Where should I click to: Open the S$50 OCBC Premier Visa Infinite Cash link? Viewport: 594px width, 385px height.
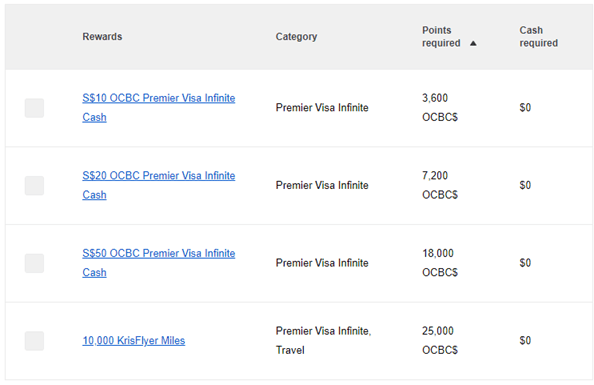tap(159, 263)
